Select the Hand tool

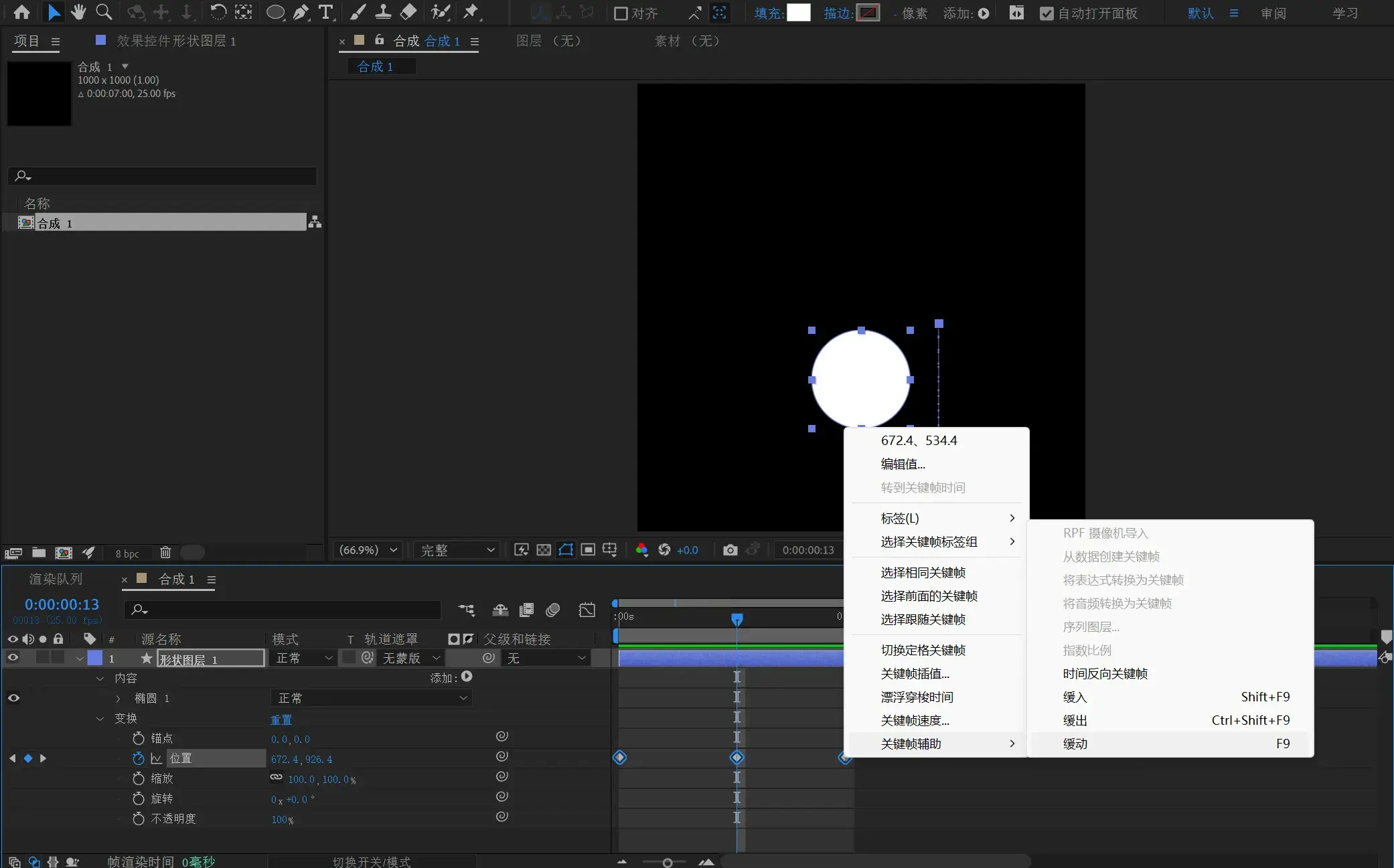pyautogui.click(x=78, y=12)
